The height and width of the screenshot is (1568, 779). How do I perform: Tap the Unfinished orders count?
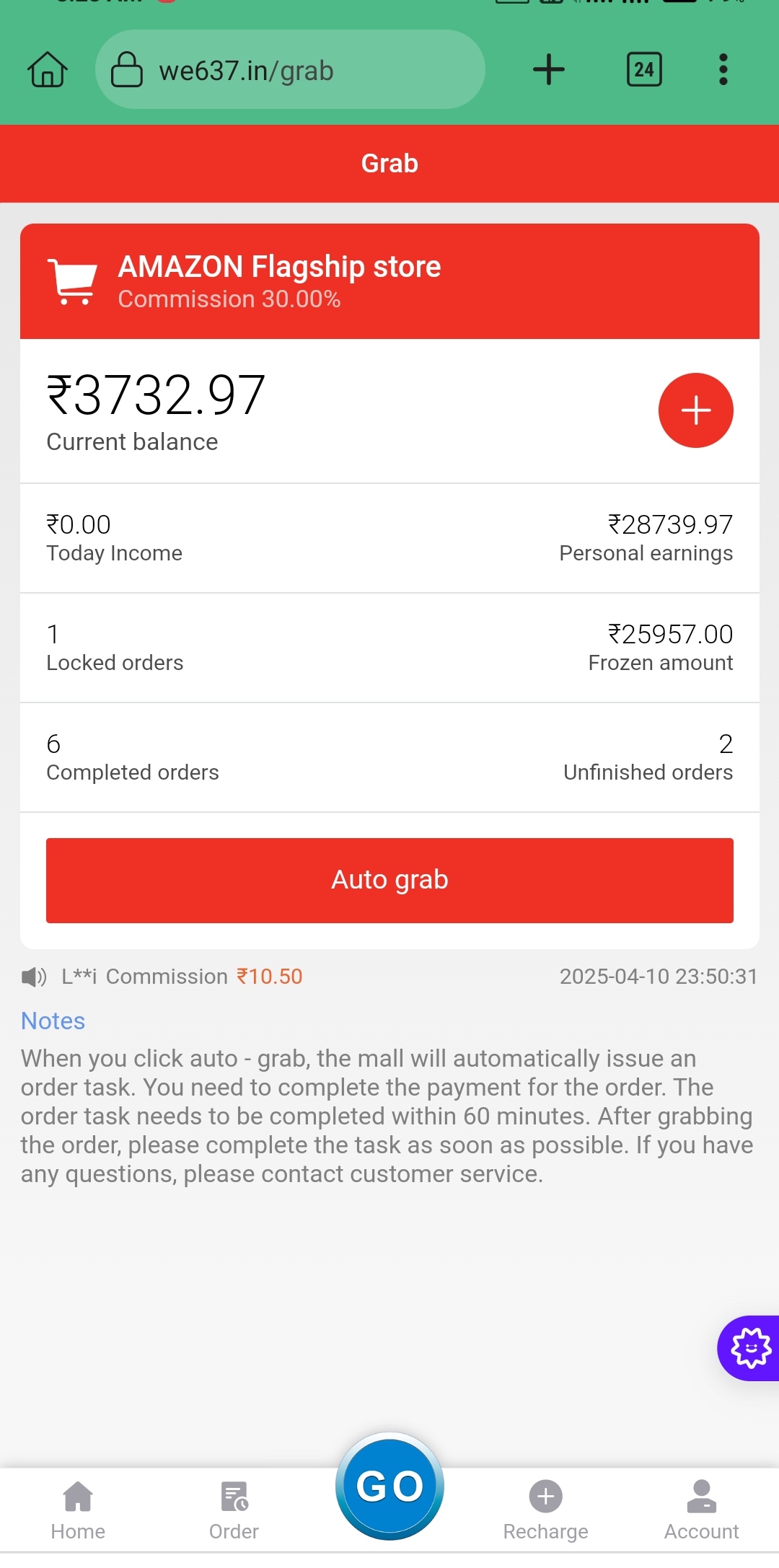[725, 744]
